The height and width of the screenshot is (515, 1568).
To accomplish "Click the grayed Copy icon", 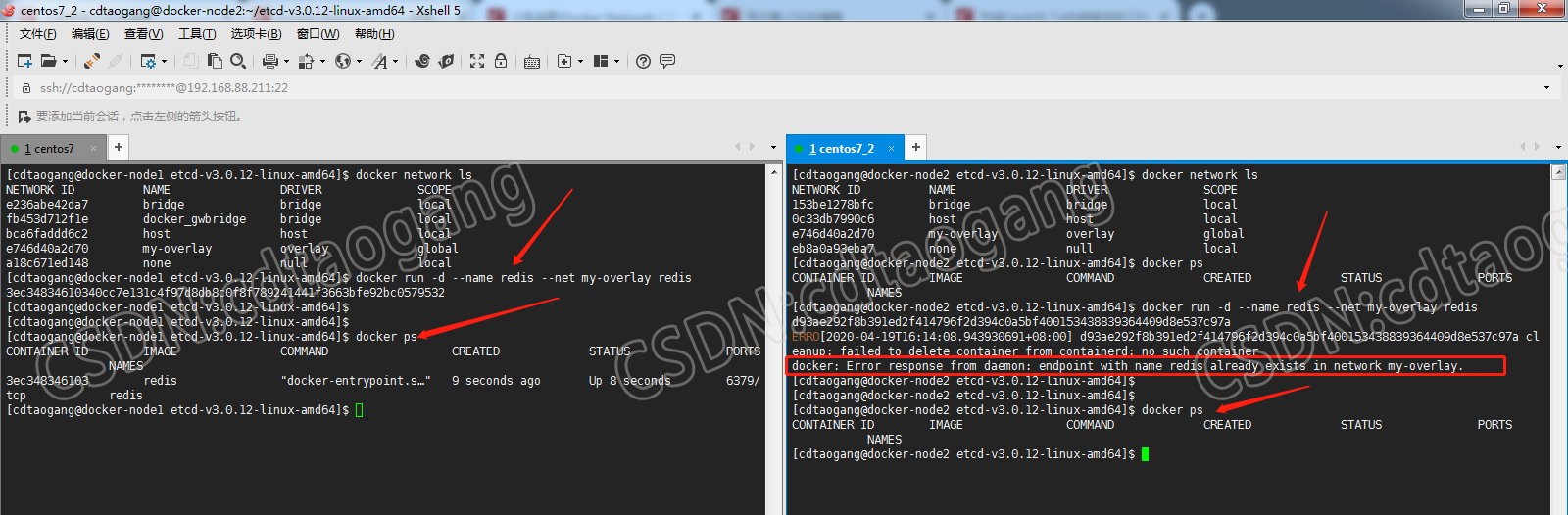I will tap(191, 61).
